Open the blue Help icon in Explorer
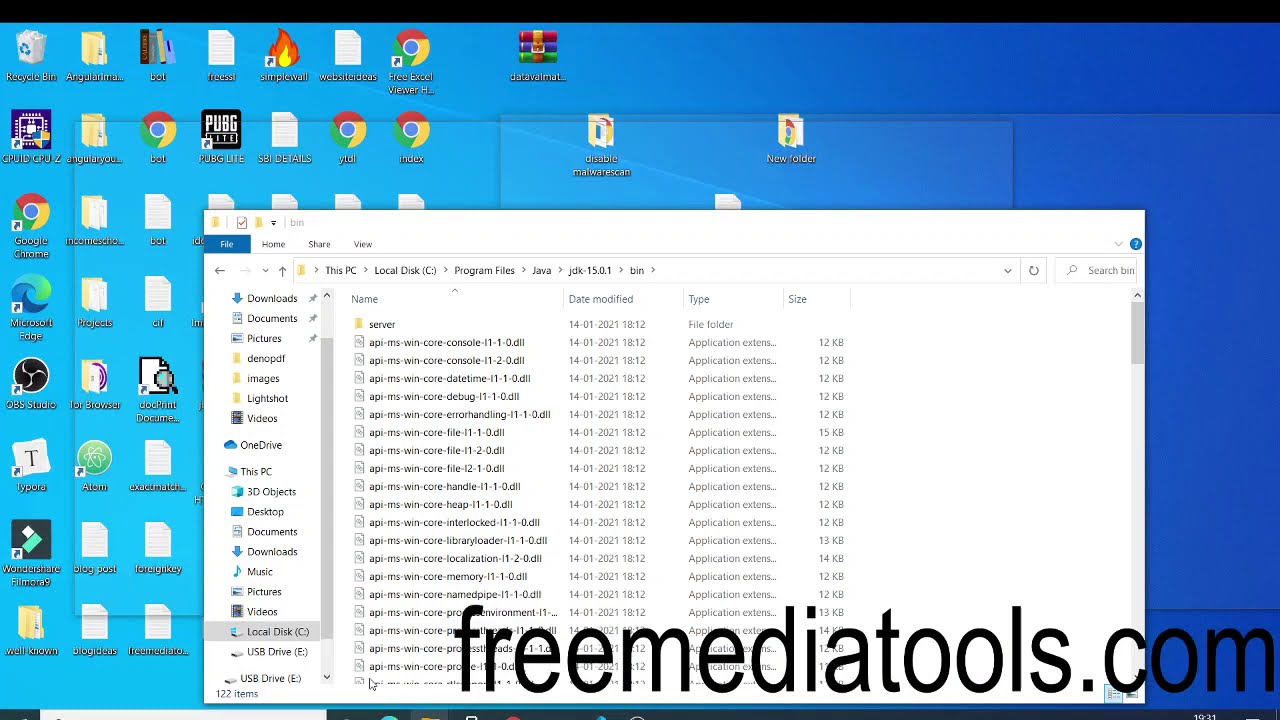 pyautogui.click(x=1135, y=244)
